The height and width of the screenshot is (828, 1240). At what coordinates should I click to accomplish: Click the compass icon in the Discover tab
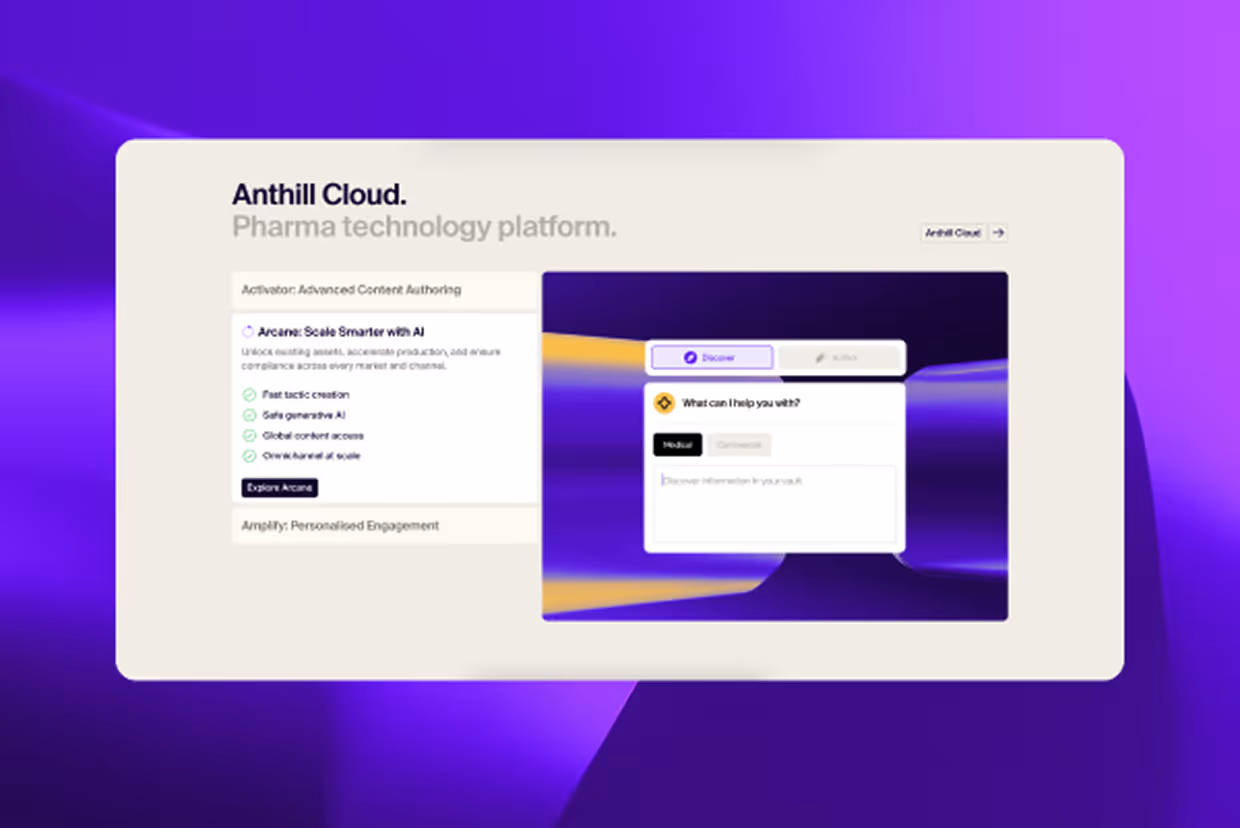point(690,357)
